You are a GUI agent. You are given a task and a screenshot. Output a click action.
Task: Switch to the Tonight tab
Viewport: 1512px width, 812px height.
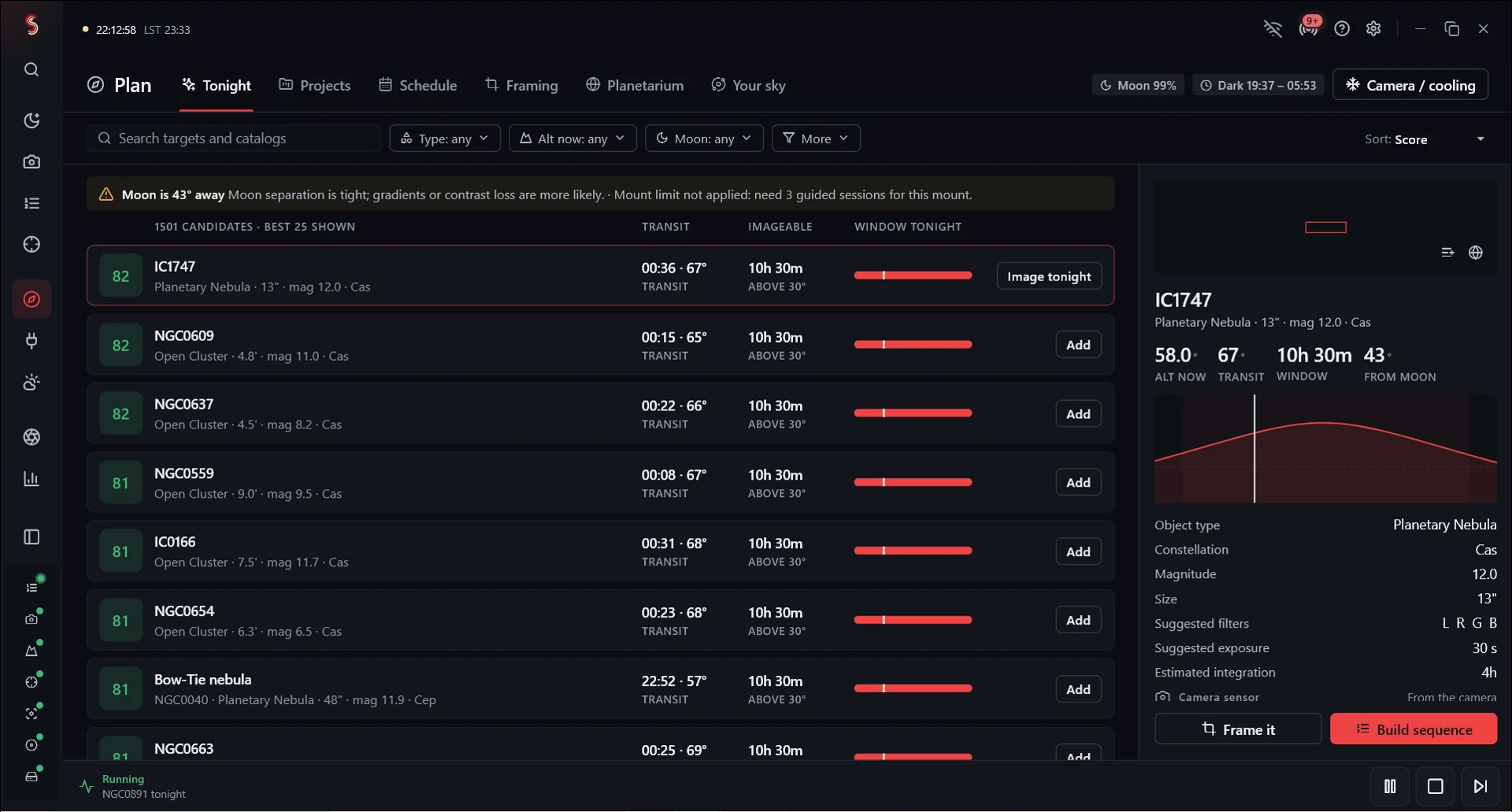coord(217,85)
